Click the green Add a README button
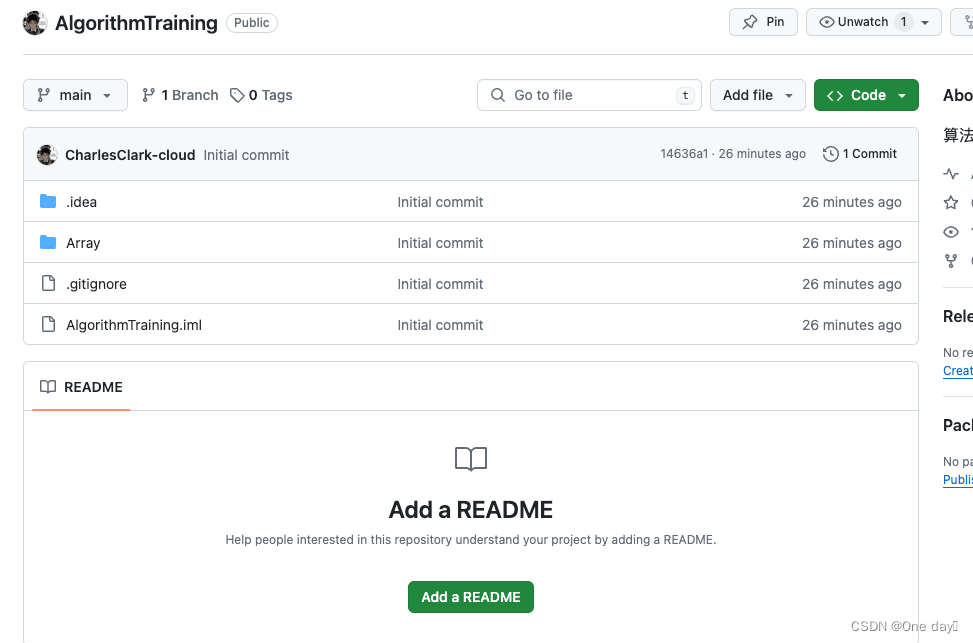973x643 pixels. point(470,597)
